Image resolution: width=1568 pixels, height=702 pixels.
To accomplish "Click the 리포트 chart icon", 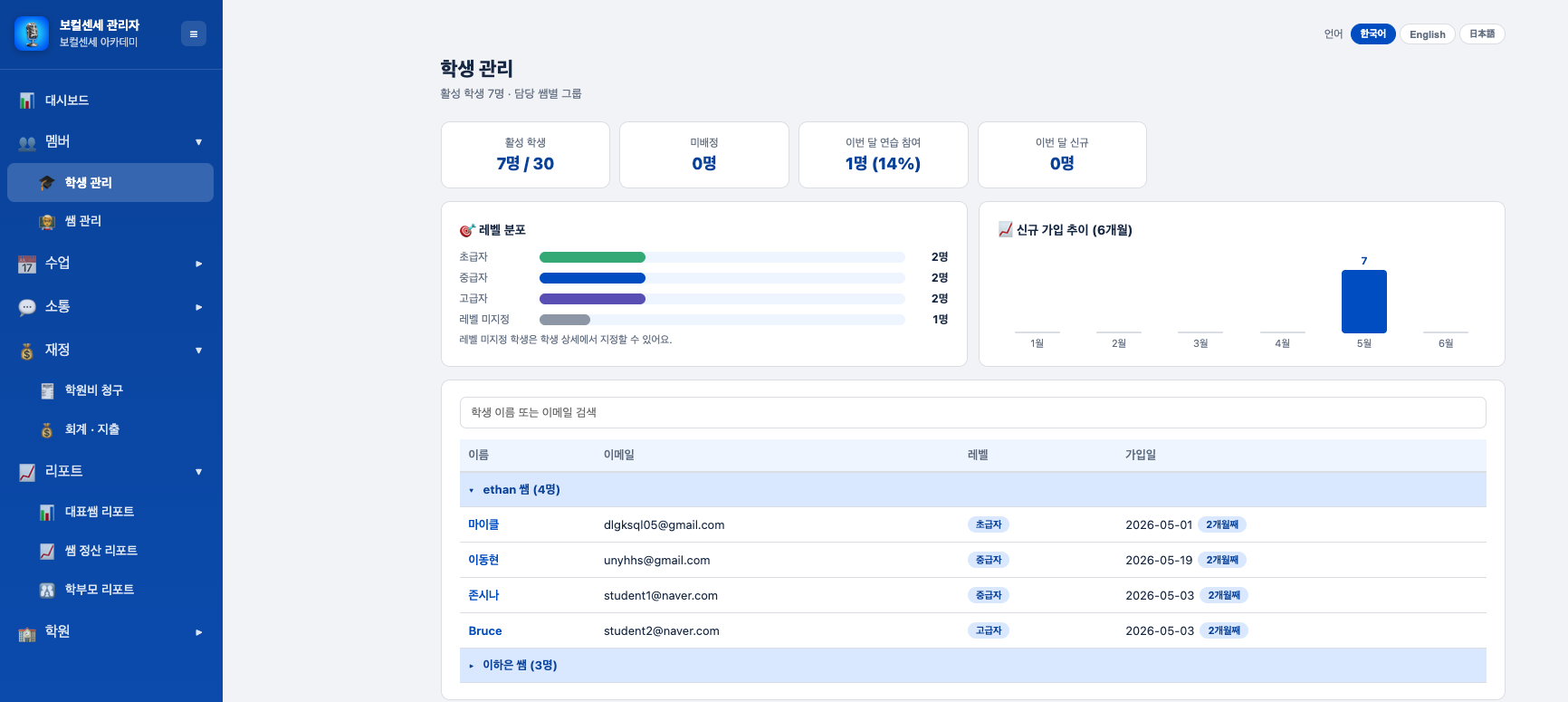I will coord(27,472).
